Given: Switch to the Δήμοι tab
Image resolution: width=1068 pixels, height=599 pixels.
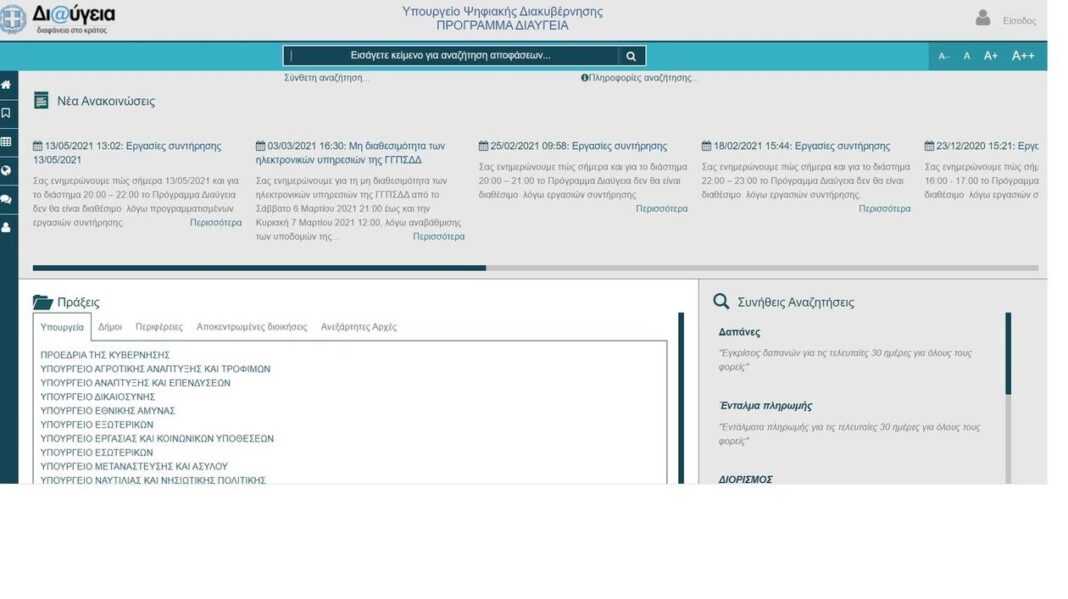Looking at the screenshot, I should click(110, 327).
